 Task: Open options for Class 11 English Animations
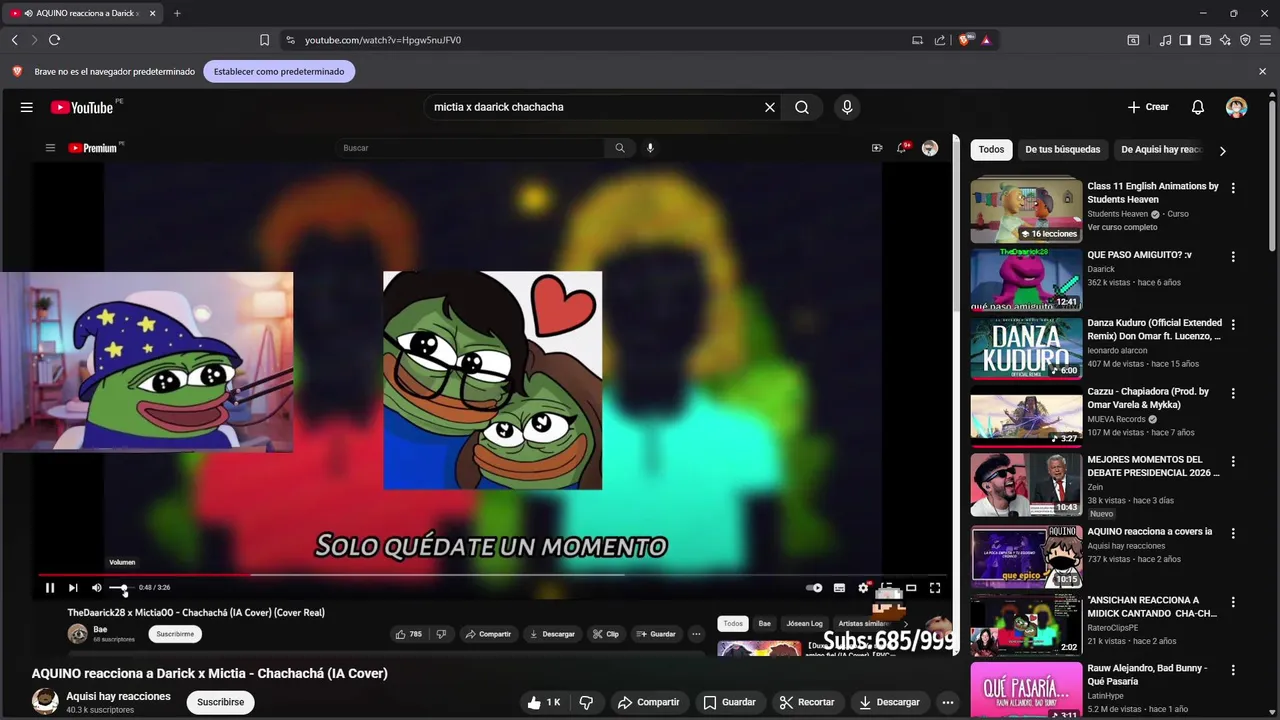pos(1233,188)
